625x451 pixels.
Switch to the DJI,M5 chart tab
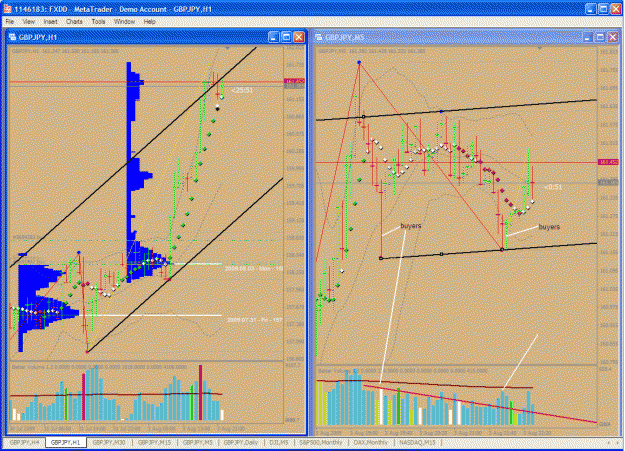279,442
